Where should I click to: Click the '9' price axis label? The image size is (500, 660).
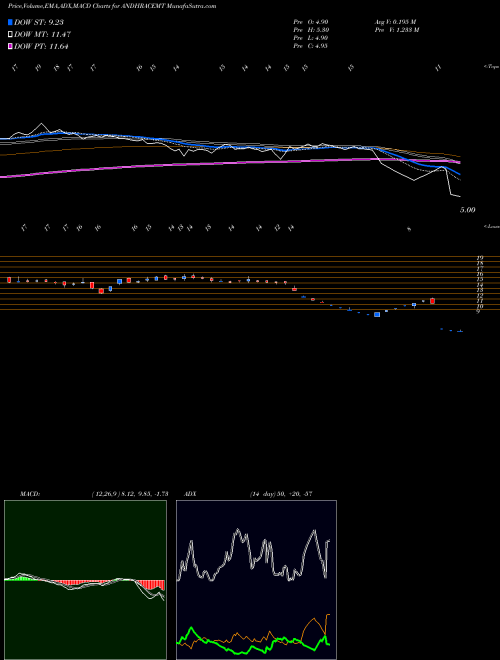(478, 311)
